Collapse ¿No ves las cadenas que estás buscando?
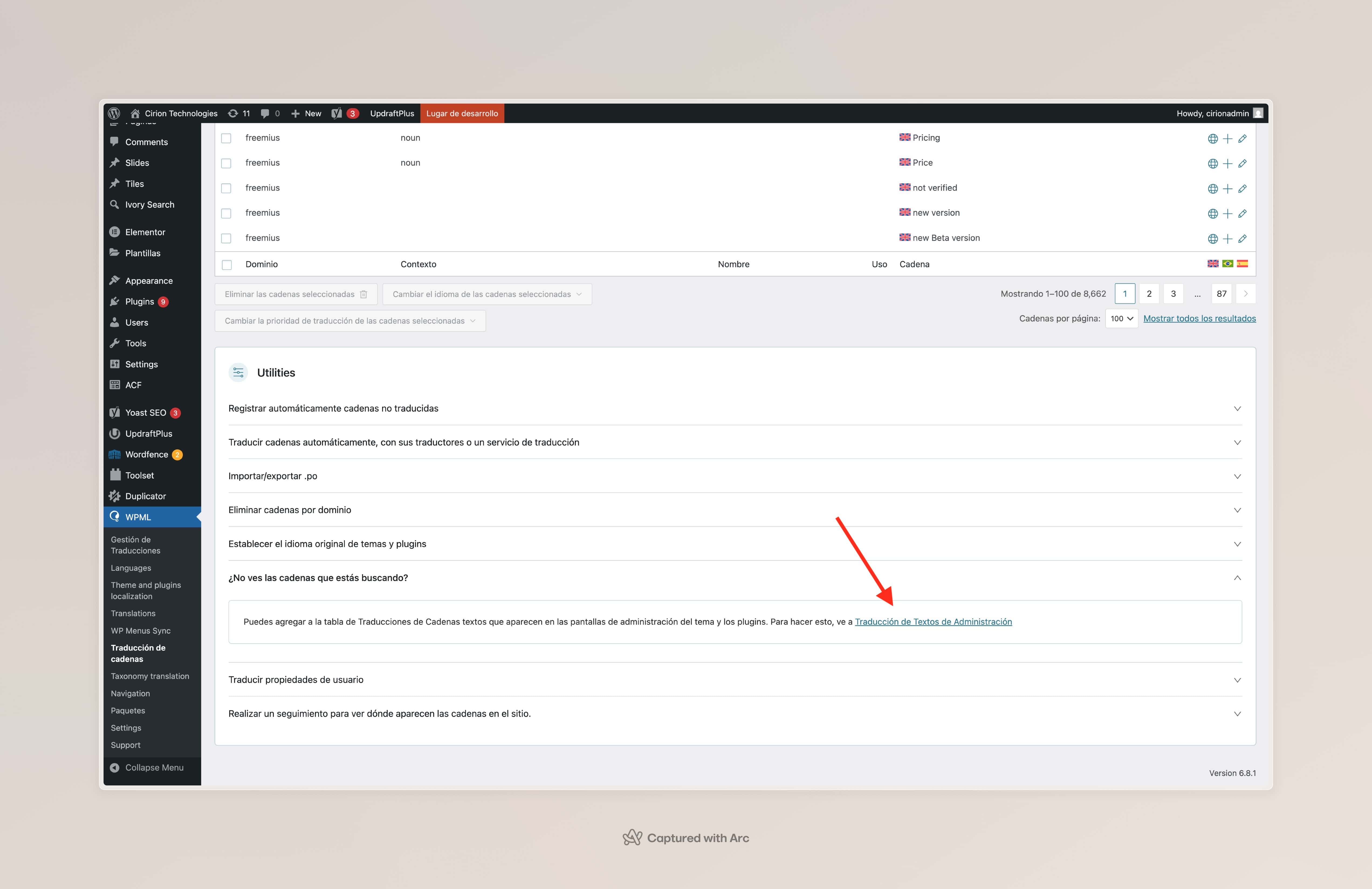The image size is (1372, 889). point(735,578)
